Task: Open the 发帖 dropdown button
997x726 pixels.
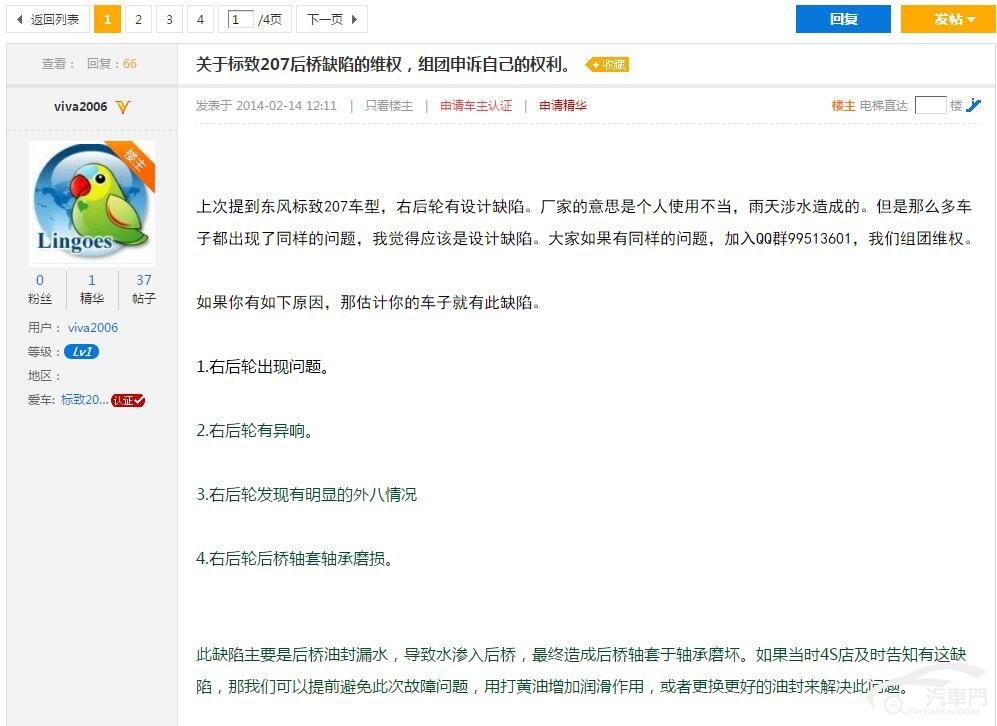Action: 948,19
